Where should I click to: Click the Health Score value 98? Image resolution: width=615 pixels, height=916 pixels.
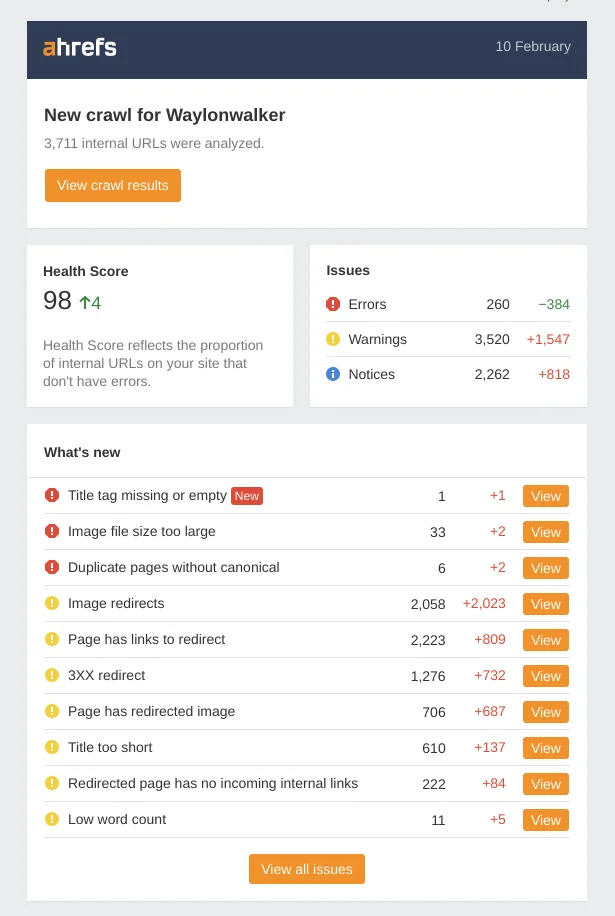tap(58, 301)
